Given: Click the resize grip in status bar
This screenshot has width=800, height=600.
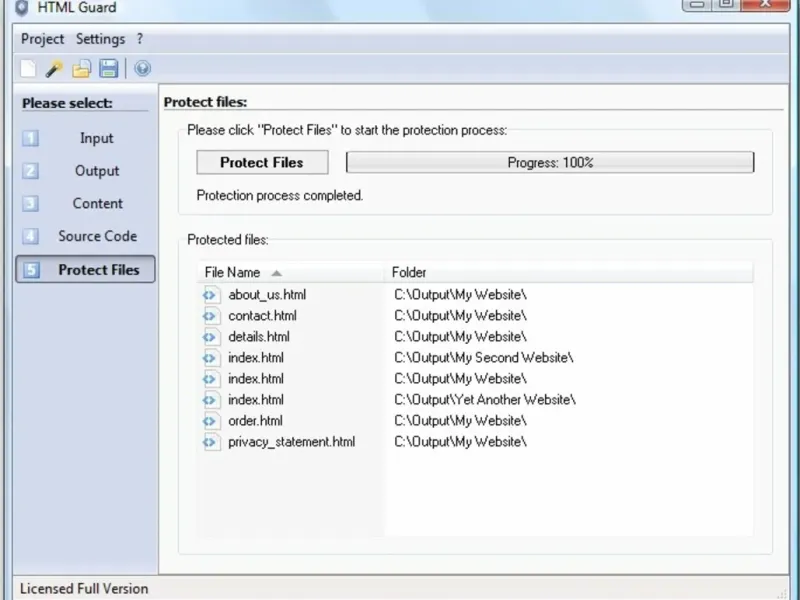Looking at the screenshot, I should click(x=782, y=593).
